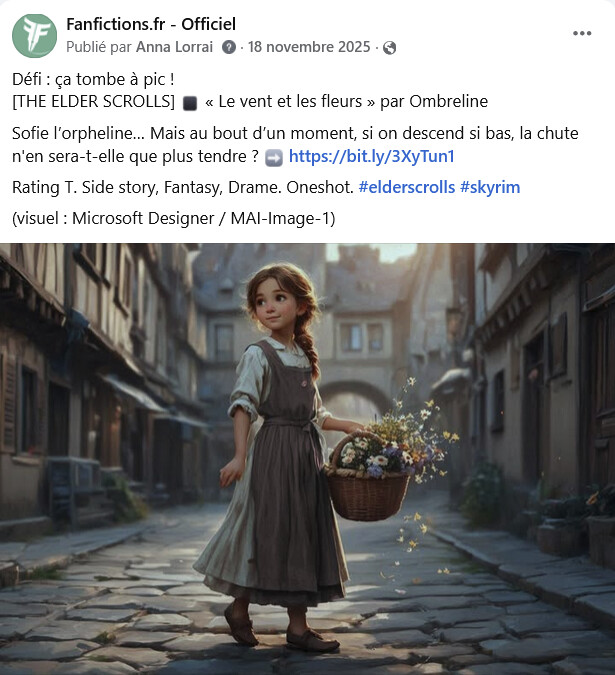Click the Microsoft Designer visual credit text
Image resolution: width=615 pixels, height=675 pixels.
point(173,218)
